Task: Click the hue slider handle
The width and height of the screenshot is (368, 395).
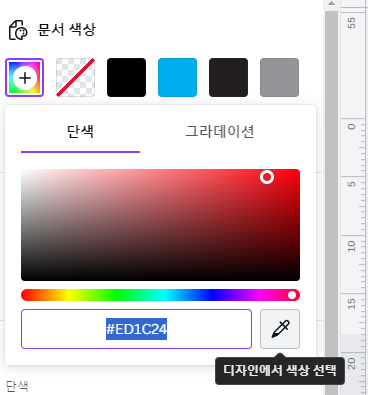Action: (x=292, y=295)
